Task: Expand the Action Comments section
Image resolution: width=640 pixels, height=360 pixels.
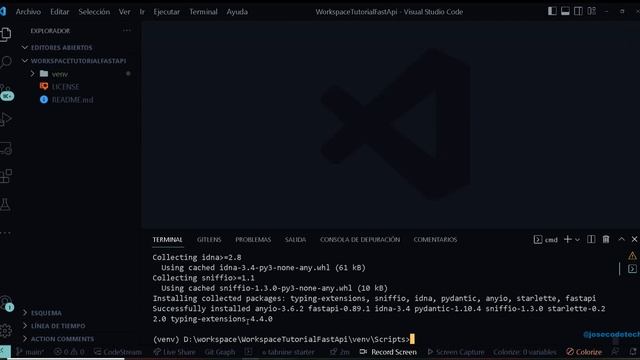Action: point(58,339)
